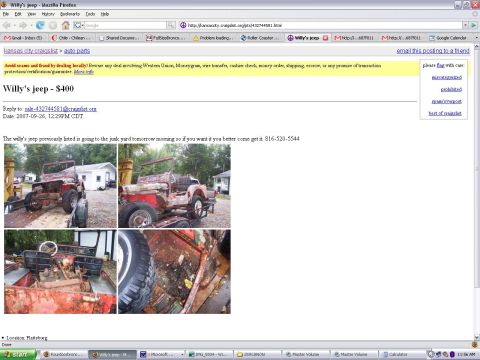Viewport: 480px width, 360px height.
Task: Click the green Go arrow button
Action: coord(473,25)
